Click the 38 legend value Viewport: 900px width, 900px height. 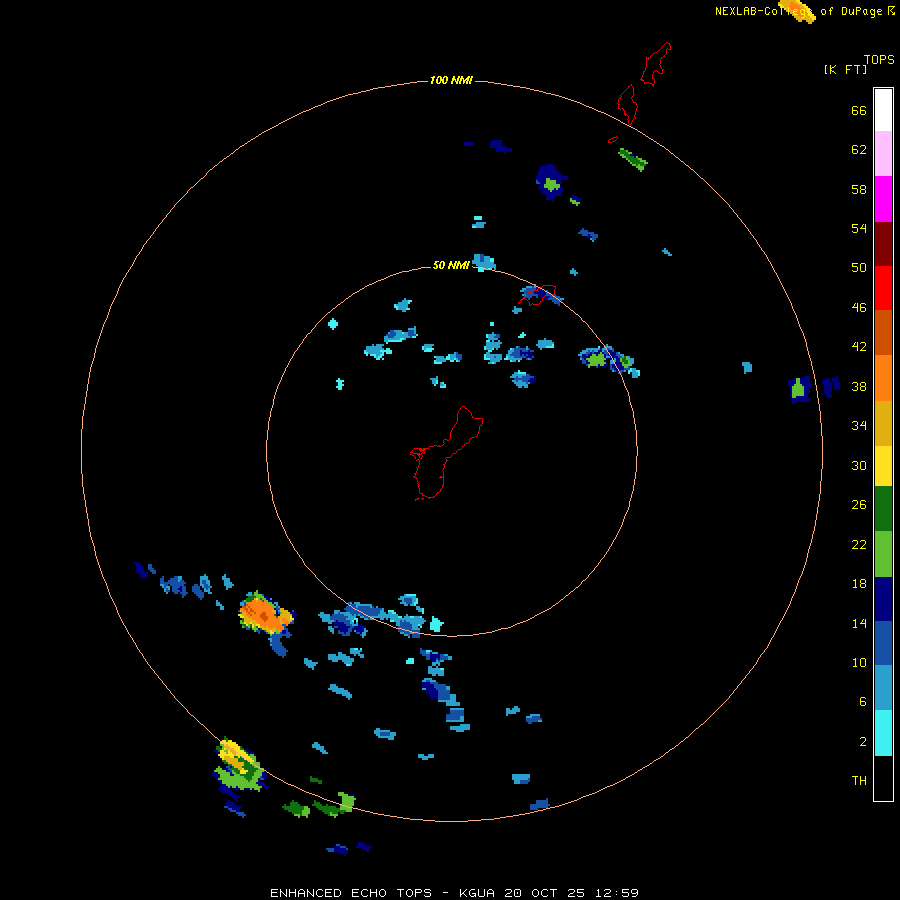tap(859, 386)
